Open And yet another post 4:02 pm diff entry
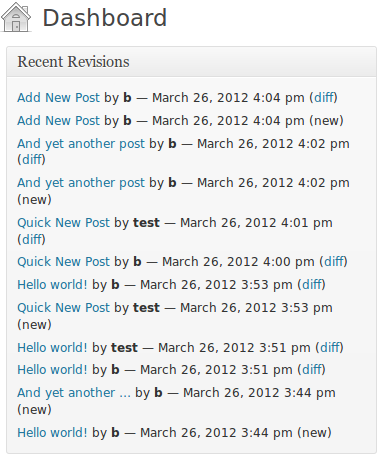 click(x=81, y=144)
